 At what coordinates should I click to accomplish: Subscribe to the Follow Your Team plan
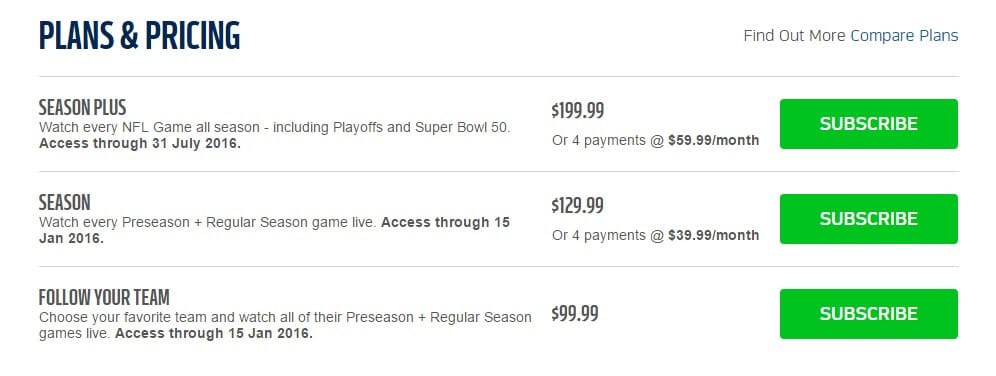(x=868, y=314)
